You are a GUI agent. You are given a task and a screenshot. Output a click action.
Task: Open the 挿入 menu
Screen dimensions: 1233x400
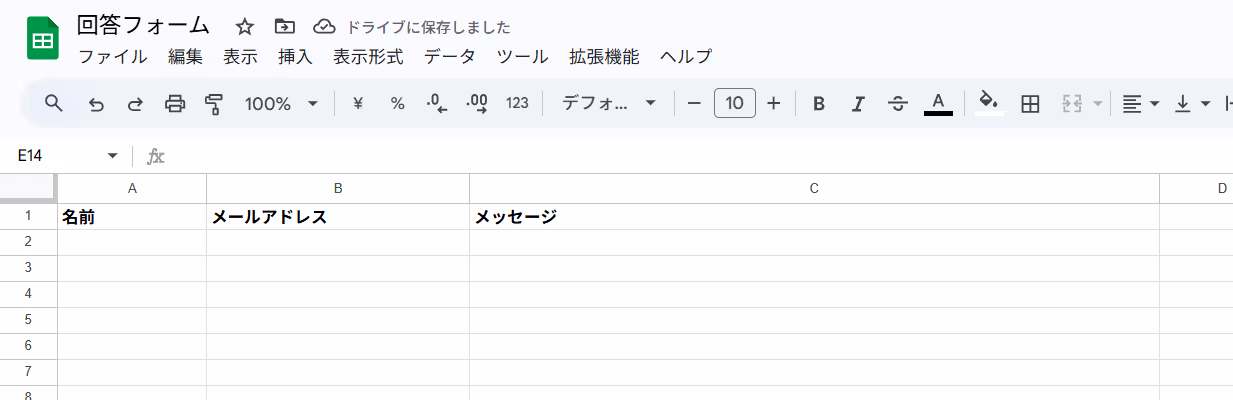tap(295, 57)
